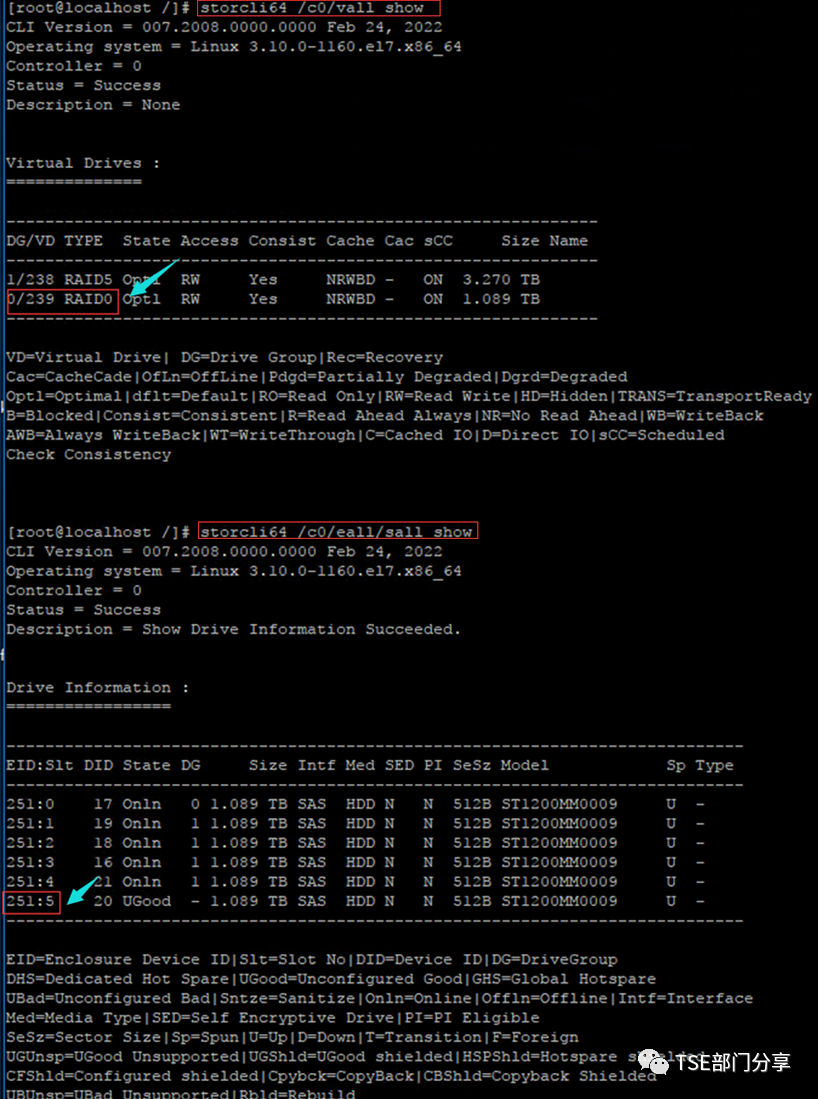The height and width of the screenshot is (1099, 818).
Task: Click the Virtual Drives section heading
Action: [83, 163]
